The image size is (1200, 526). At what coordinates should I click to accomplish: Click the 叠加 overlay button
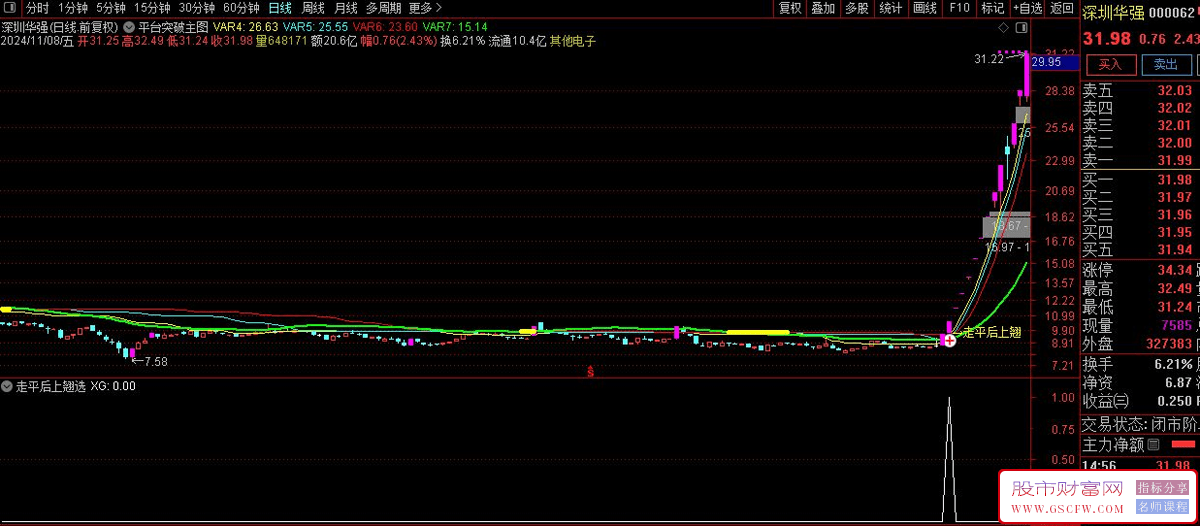[x=823, y=8]
